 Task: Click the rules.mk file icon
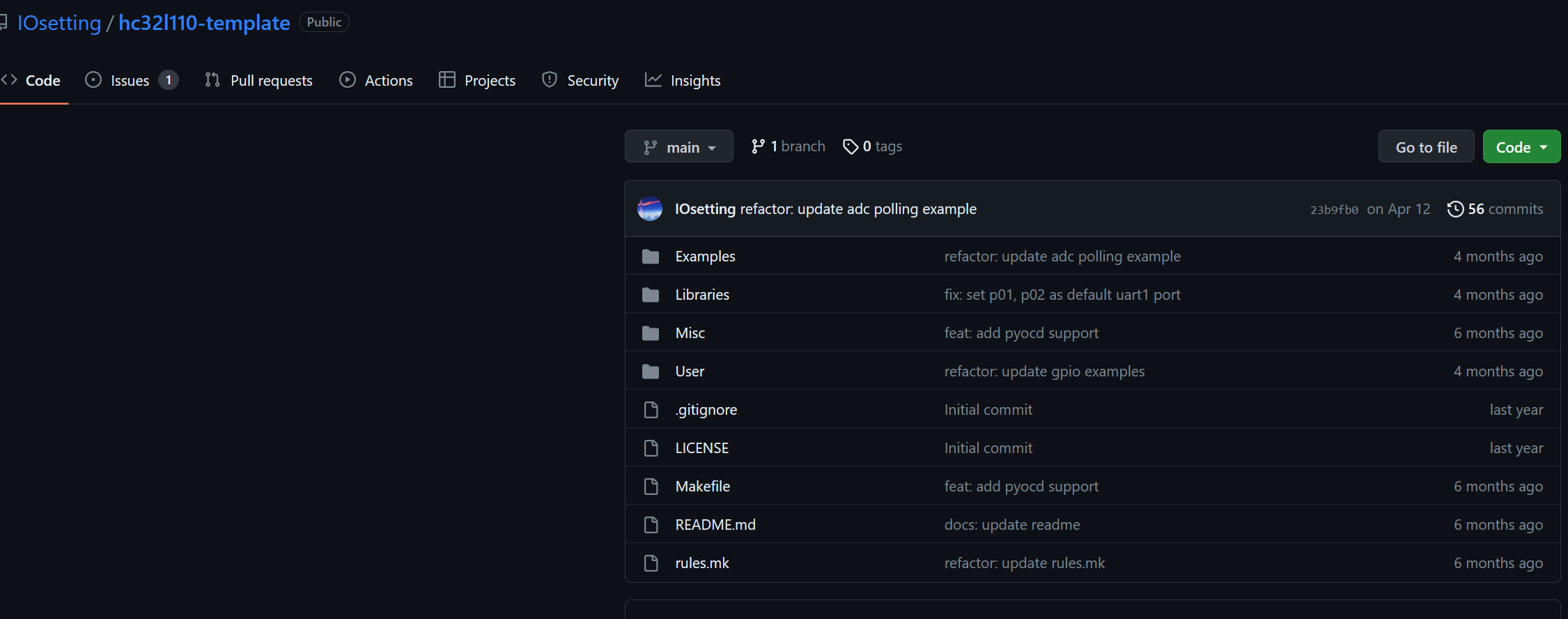click(x=651, y=563)
